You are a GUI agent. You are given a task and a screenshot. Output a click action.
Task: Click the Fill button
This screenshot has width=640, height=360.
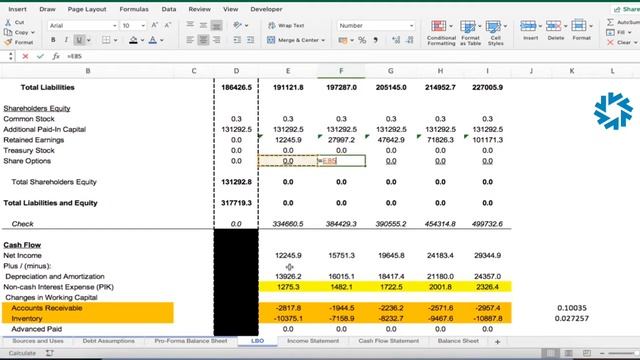[x=617, y=32]
